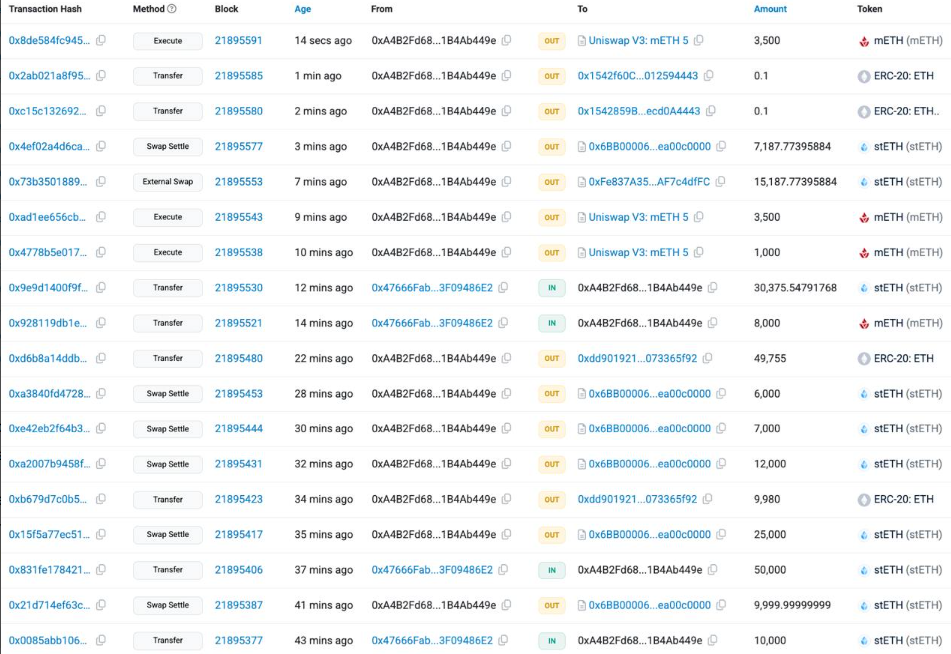Image resolution: width=951 pixels, height=654 pixels.
Task: Click the Block column header
Action: click(226, 8)
